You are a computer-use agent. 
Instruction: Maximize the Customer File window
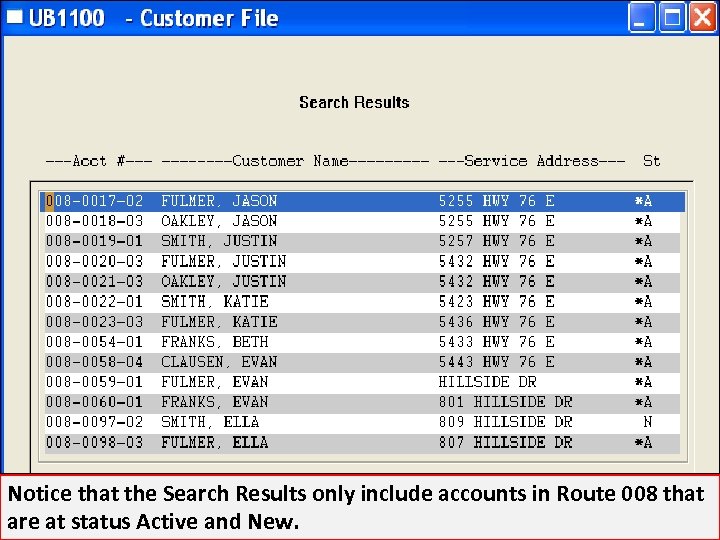coord(672,17)
